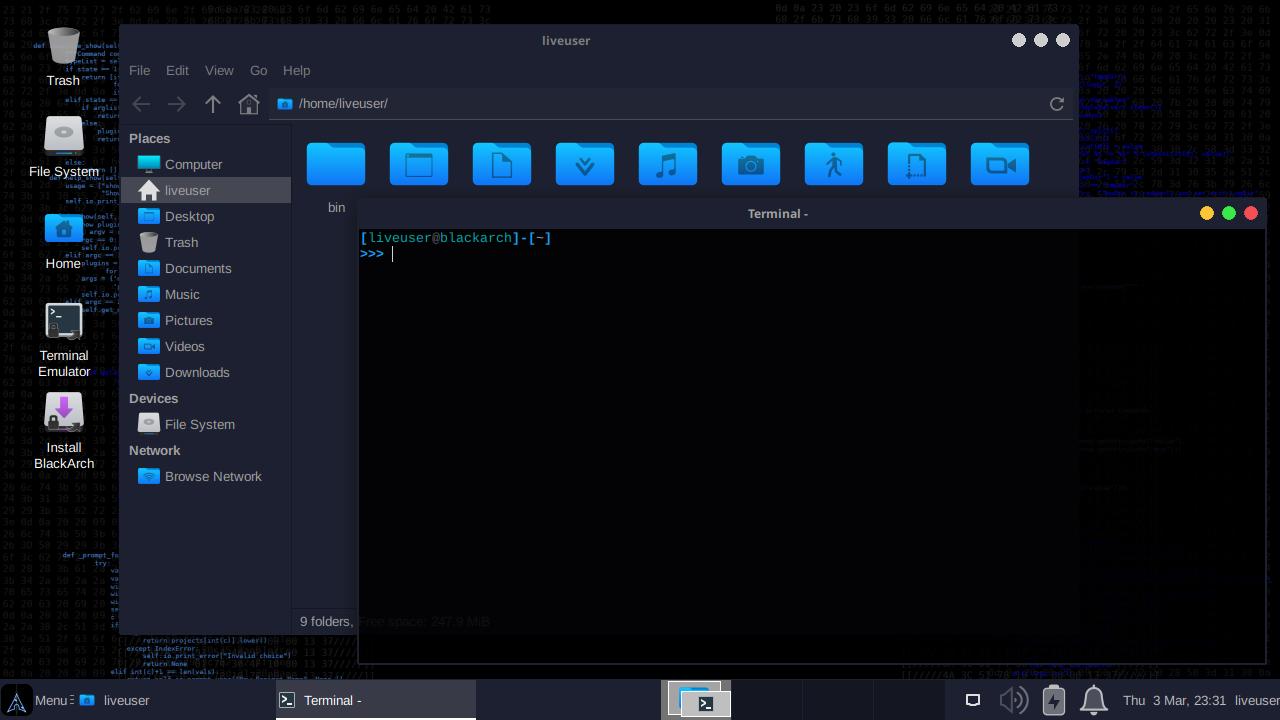Open the Help menu
The image size is (1280, 720).
296,70
